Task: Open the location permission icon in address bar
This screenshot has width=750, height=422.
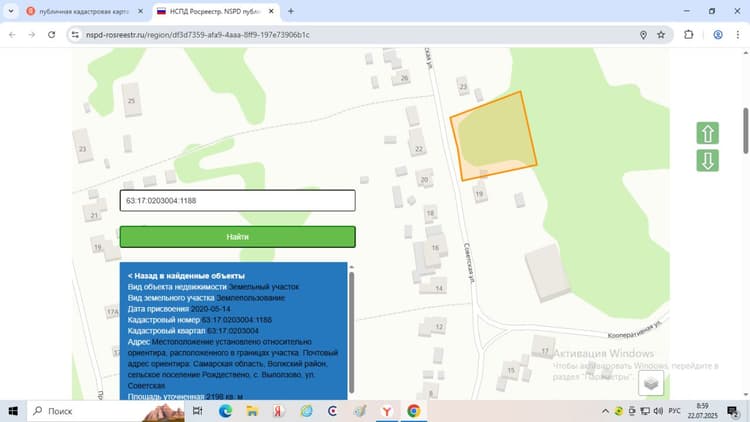Action: (643, 35)
